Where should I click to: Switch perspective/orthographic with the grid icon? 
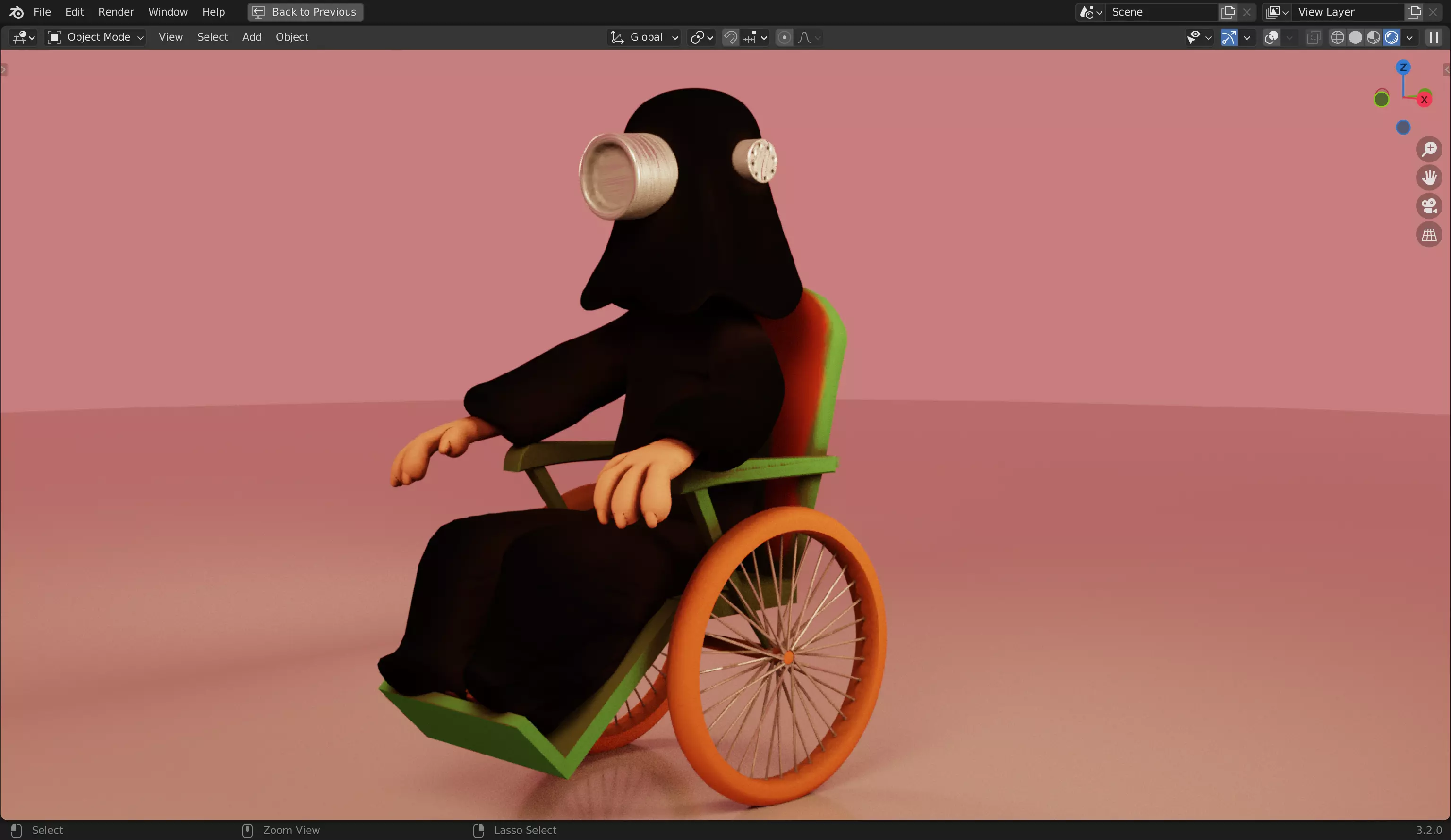1428,235
